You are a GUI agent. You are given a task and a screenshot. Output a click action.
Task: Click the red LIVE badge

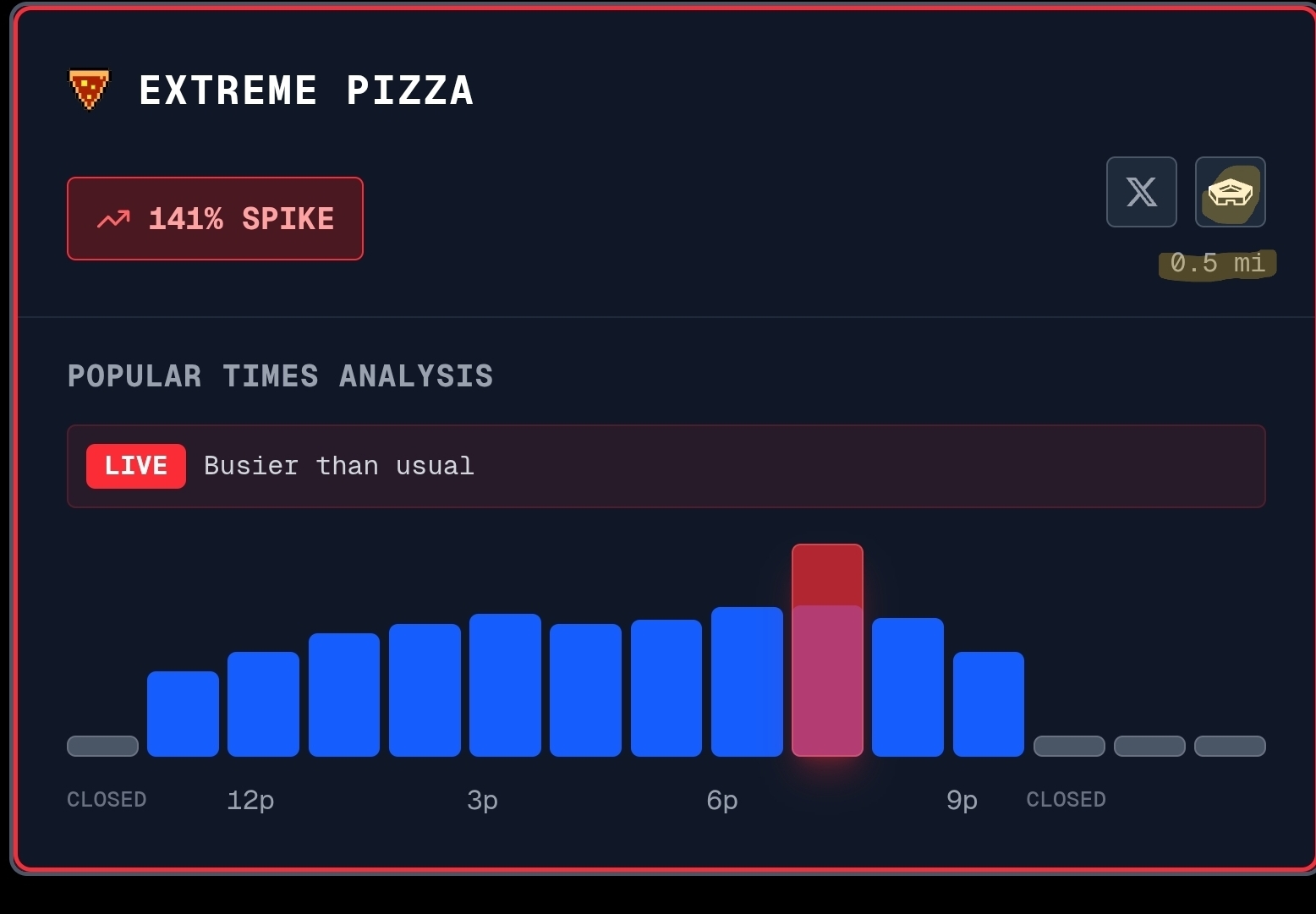[x=135, y=466]
